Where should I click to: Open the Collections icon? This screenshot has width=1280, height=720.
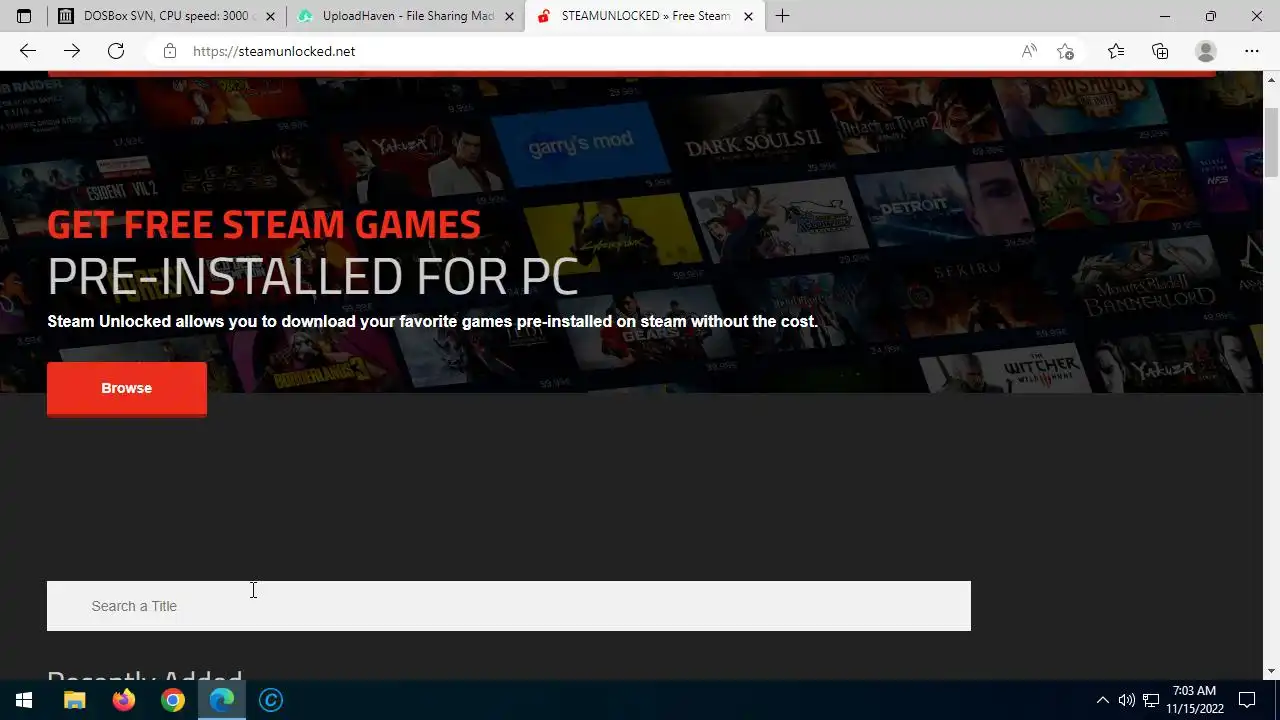click(1160, 51)
